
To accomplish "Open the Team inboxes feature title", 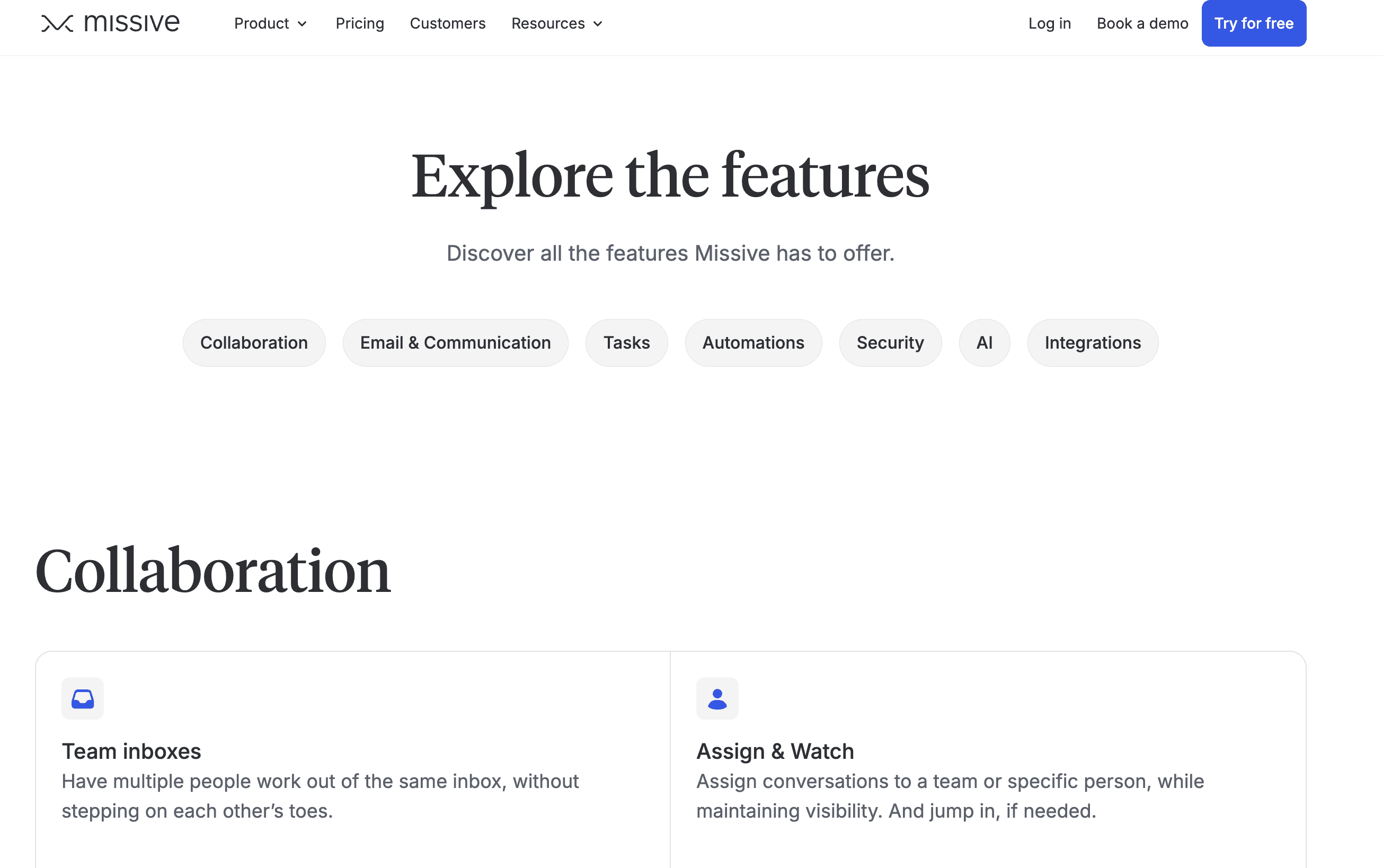I will point(131,751).
